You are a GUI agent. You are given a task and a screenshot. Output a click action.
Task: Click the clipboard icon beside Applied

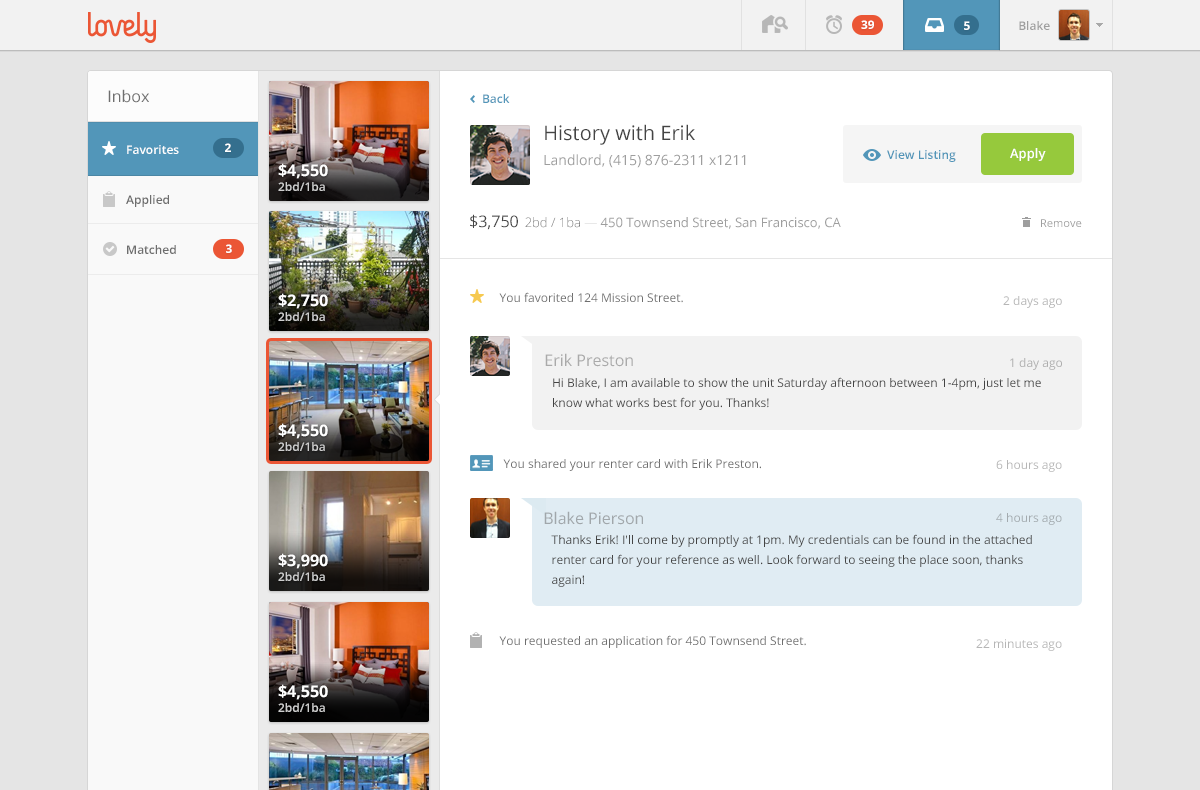click(x=109, y=200)
